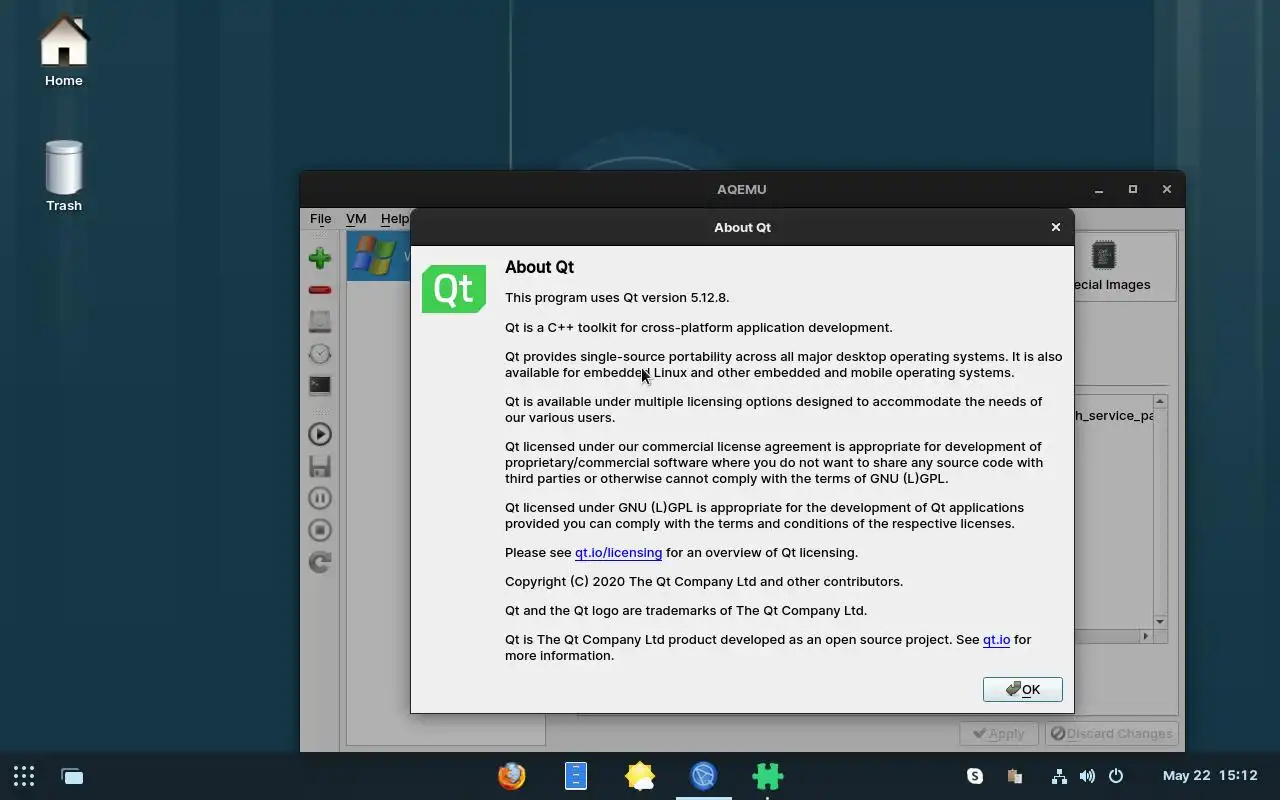
Task: Minimize the AQEMU window
Action: 1099,189
